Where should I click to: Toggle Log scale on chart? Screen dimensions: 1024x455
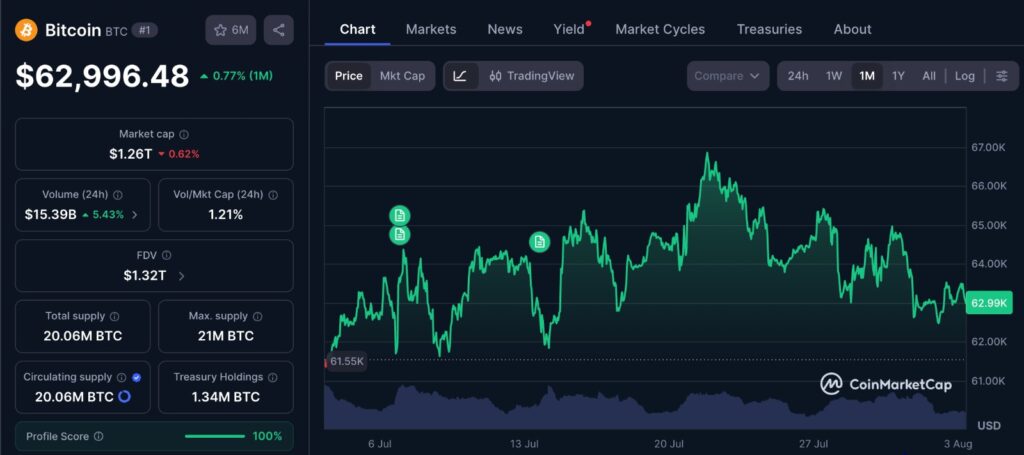[x=965, y=76]
